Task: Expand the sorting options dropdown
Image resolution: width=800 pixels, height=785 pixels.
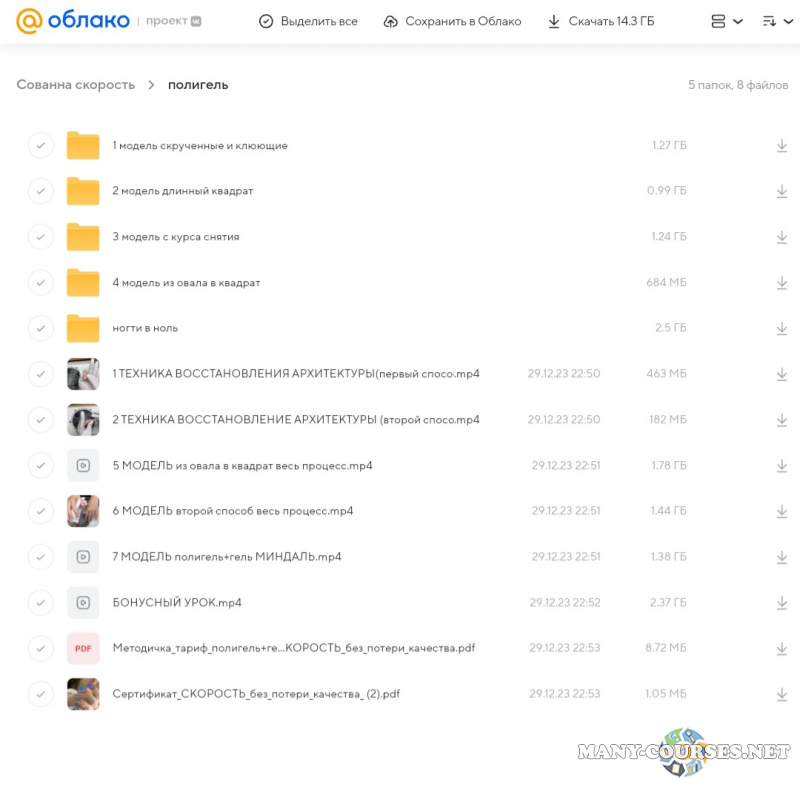Action: 775,21
